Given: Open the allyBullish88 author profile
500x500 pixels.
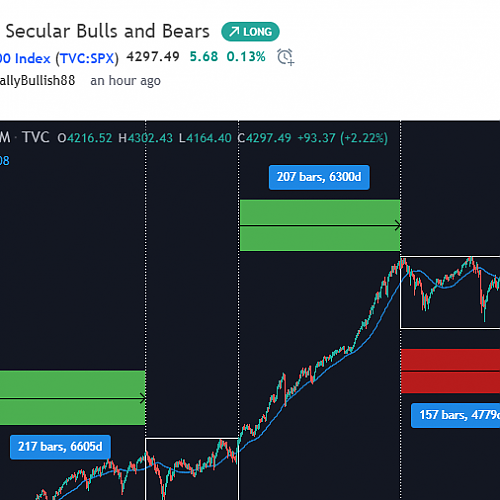Looking at the screenshot, I should 37,81.
